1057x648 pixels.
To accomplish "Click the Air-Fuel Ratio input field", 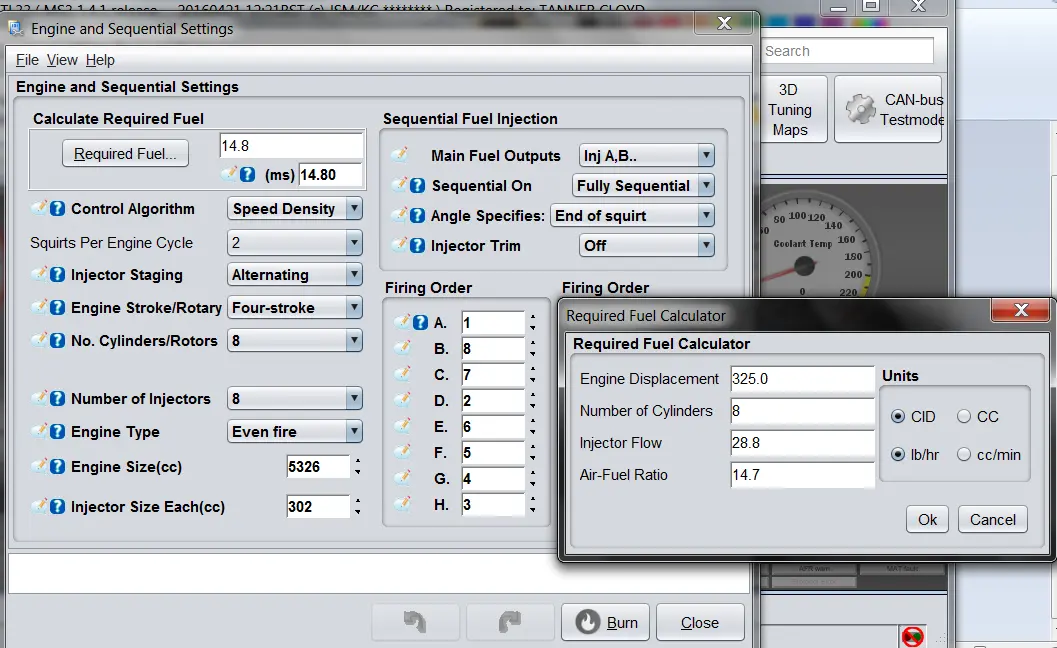I will point(802,475).
